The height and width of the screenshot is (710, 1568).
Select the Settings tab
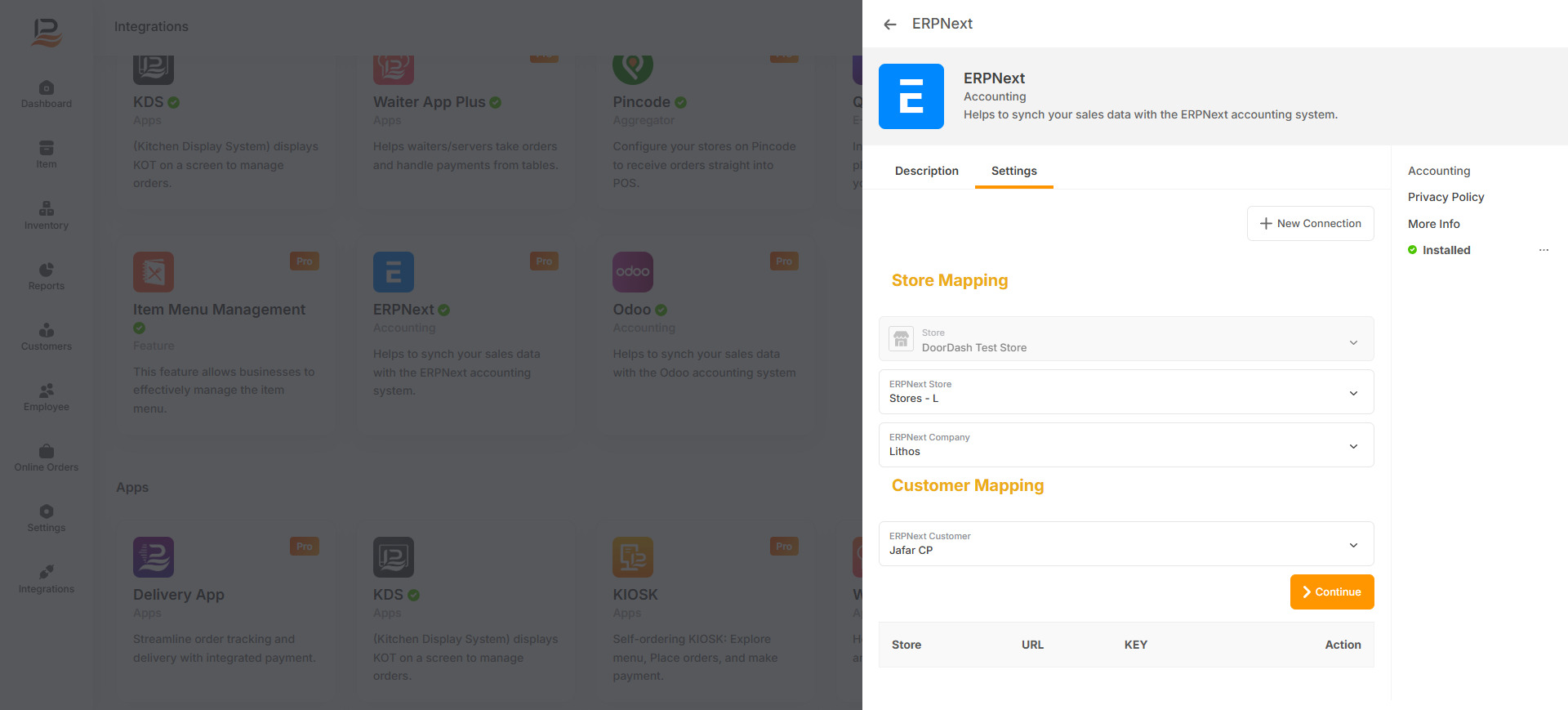pyautogui.click(x=1013, y=171)
